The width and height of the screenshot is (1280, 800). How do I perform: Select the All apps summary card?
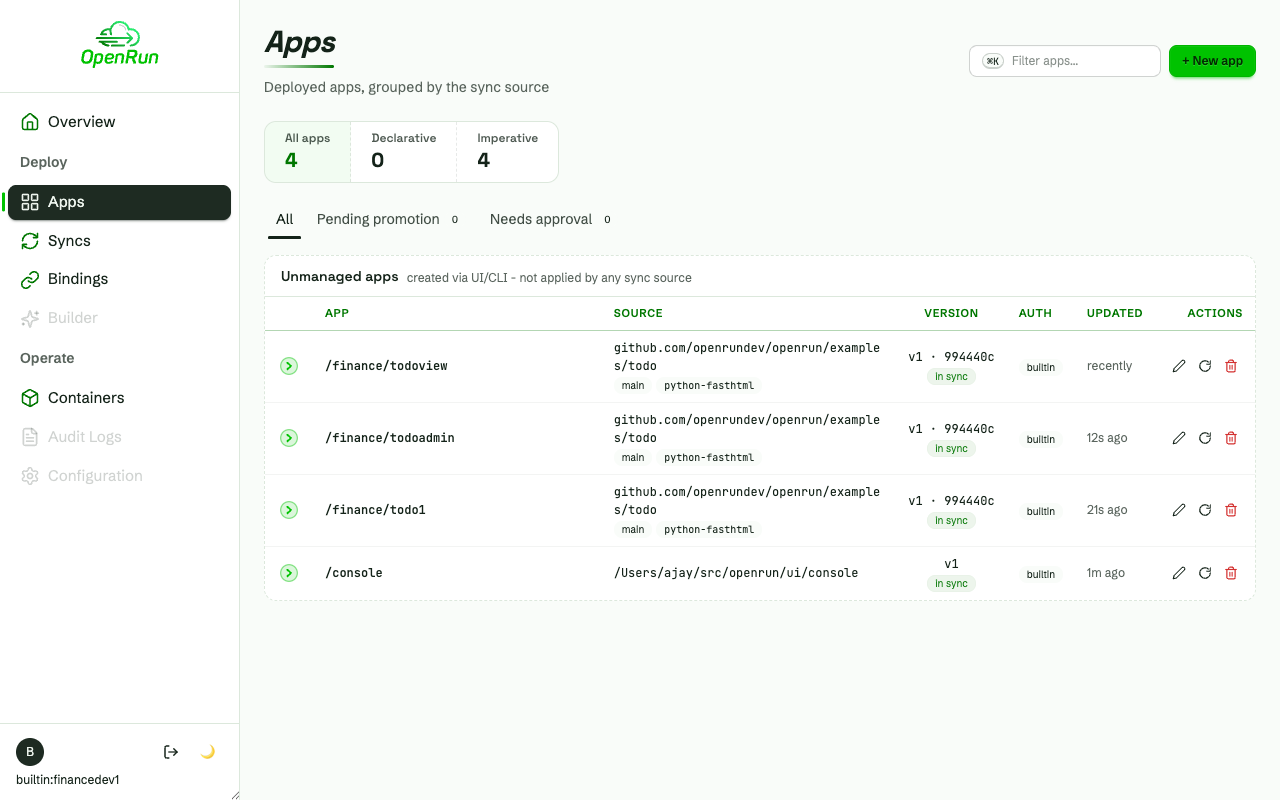click(x=308, y=152)
